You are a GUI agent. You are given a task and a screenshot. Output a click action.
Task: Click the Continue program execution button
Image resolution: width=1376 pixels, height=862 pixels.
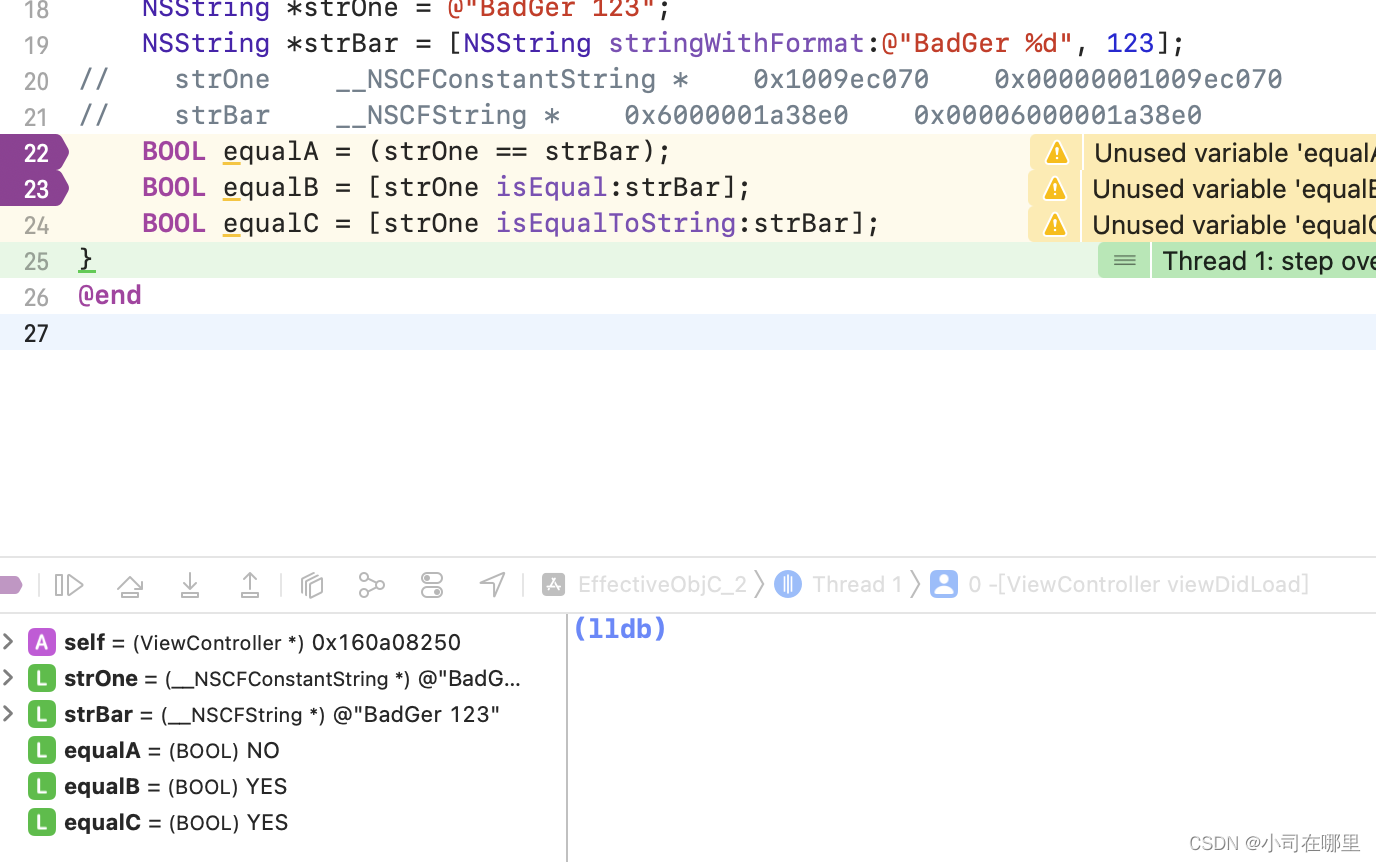[69, 585]
